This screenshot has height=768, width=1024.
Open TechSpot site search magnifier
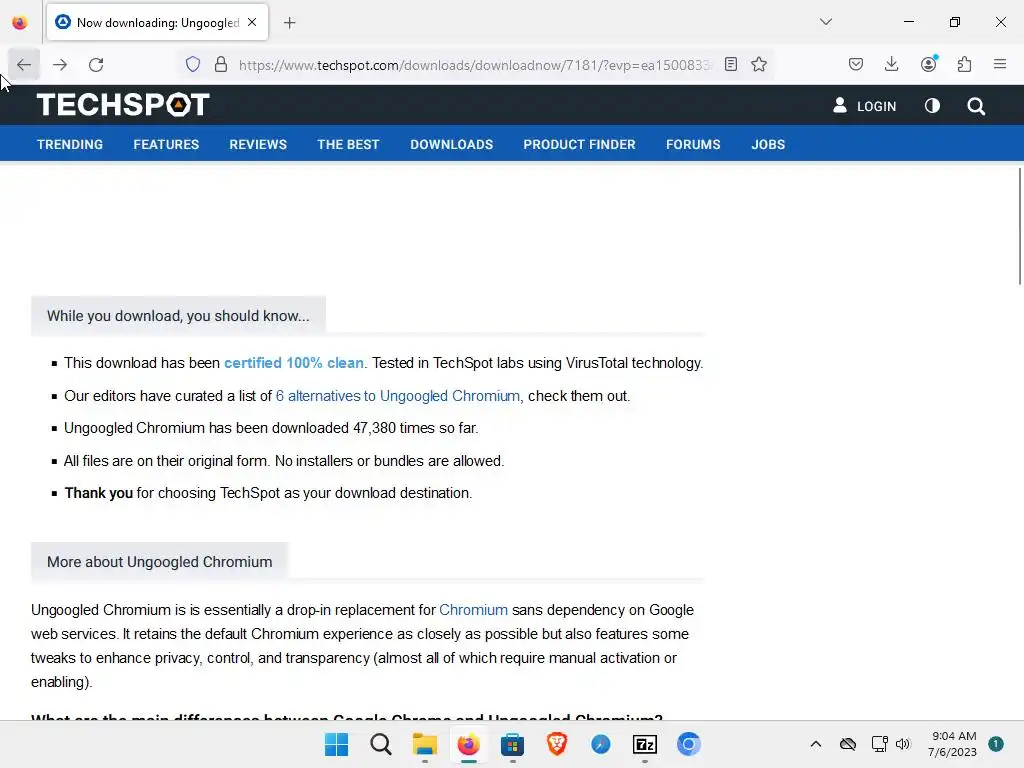pyautogui.click(x=976, y=106)
